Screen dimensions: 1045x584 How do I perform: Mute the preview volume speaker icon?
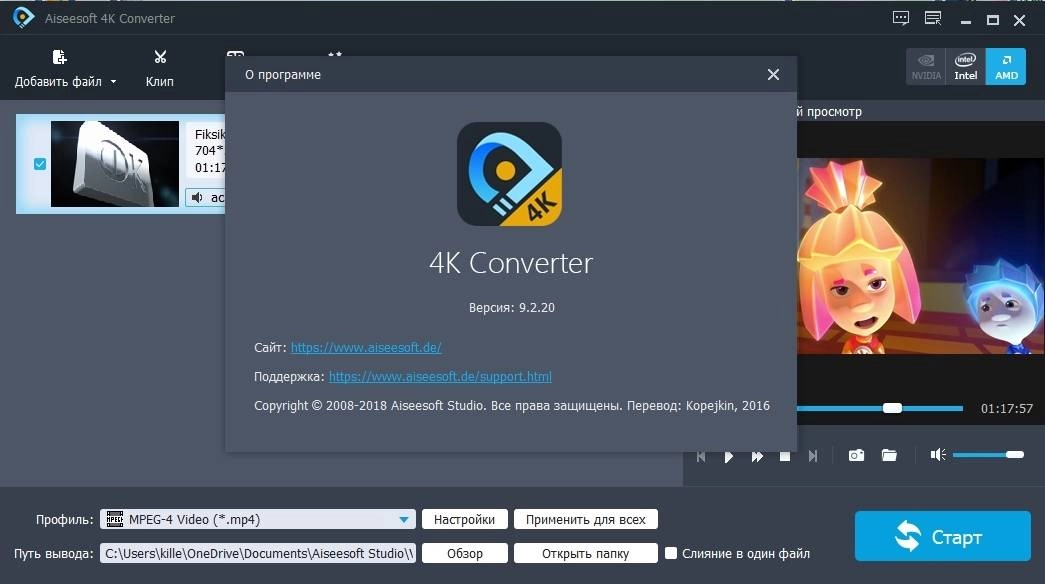click(x=938, y=455)
